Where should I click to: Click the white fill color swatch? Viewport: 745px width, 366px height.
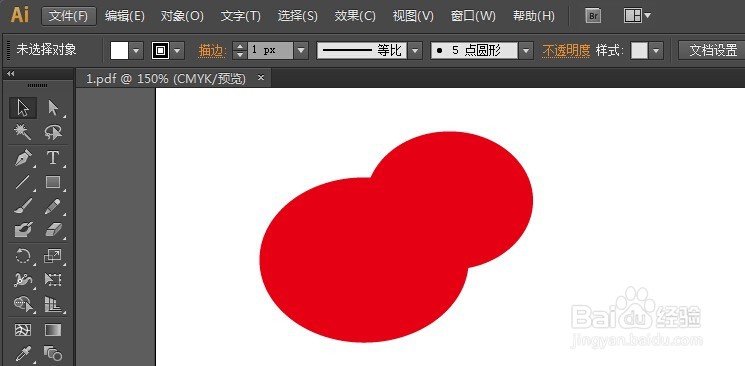click(119, 50)
